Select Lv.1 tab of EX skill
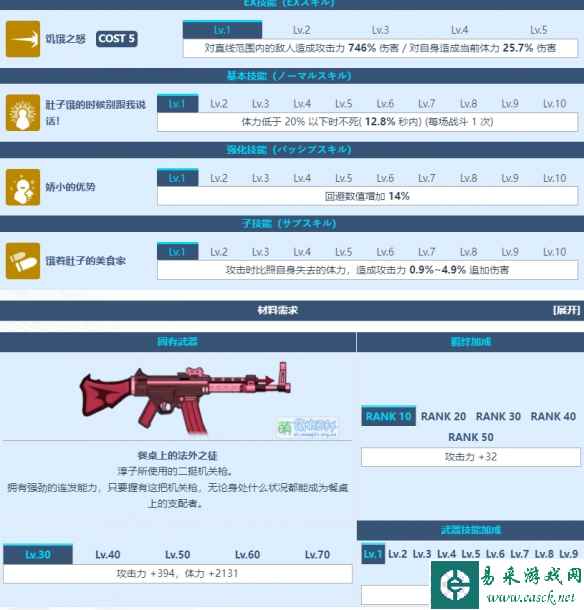This screenshot has height=610, width=584. click(222, 30)
